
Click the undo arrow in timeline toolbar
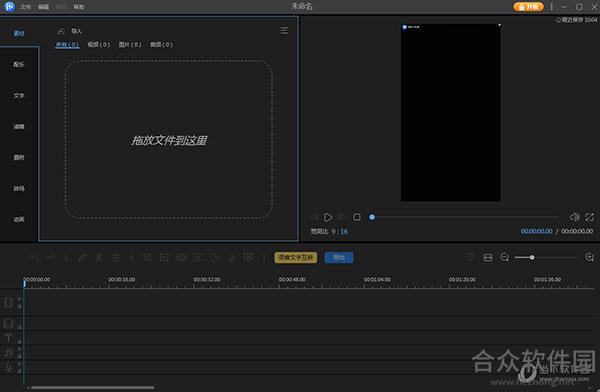pos(34,258)
